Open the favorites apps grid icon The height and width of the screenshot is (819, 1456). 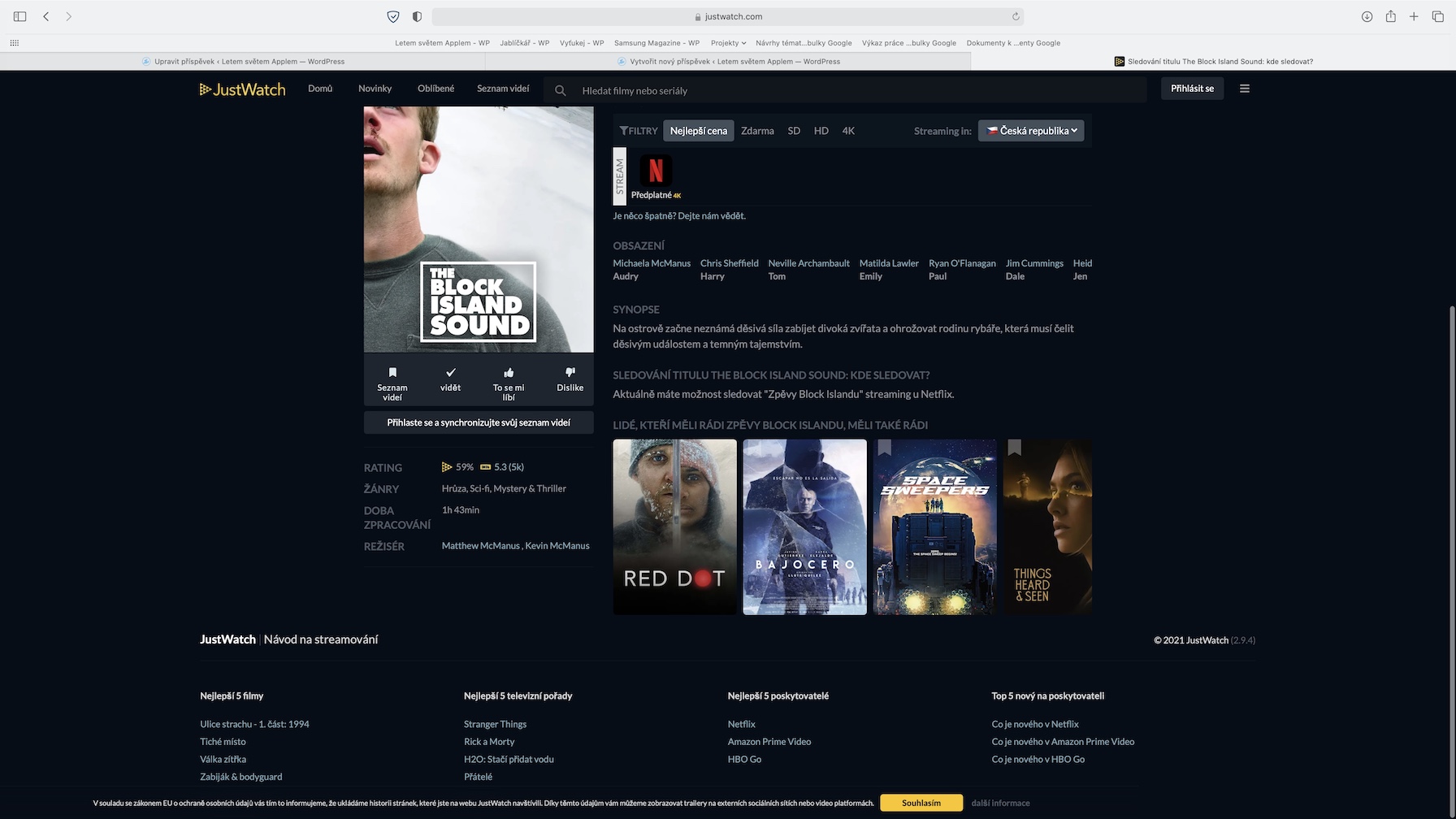point(14,43)
